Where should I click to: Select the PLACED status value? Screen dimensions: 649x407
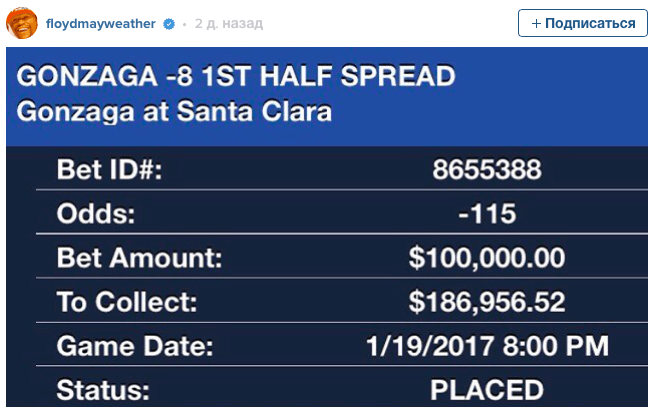[x=487, y=390]
